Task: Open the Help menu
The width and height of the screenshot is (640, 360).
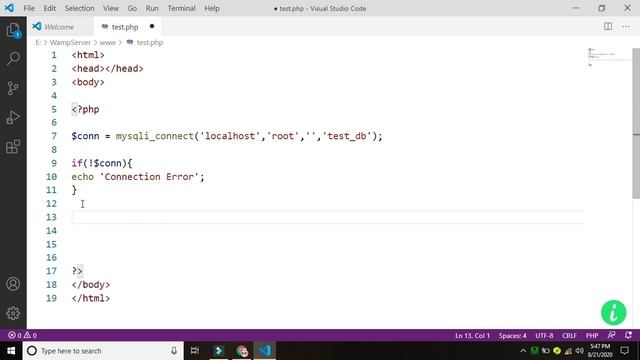Action: tap(212, 8)
